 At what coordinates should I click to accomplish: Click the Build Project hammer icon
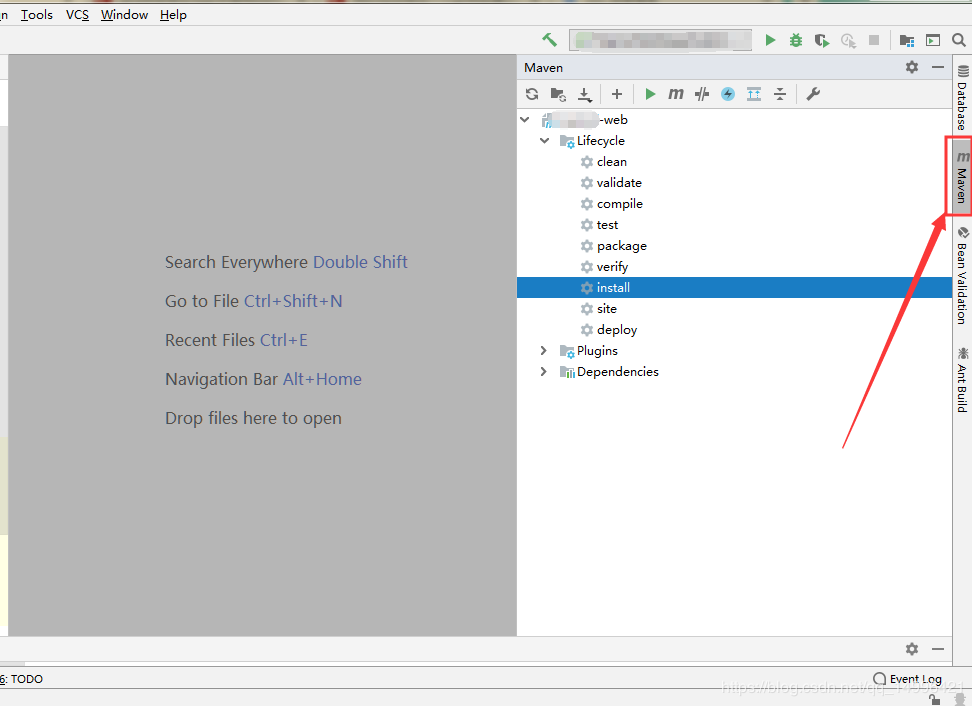tap(549, 40)
